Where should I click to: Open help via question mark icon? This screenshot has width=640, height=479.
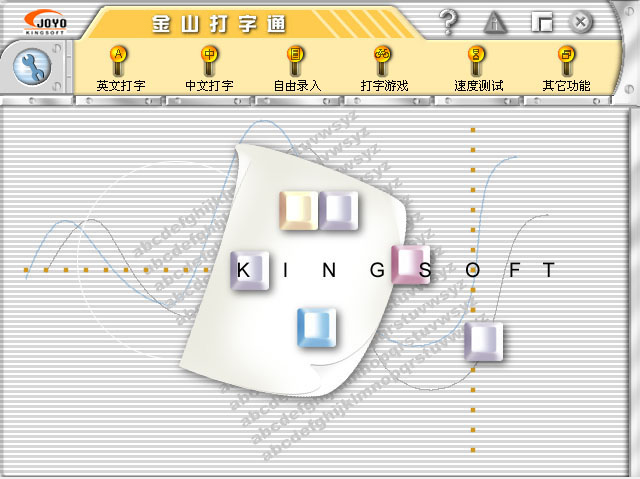pyautogui.click(x=448, y=22)
